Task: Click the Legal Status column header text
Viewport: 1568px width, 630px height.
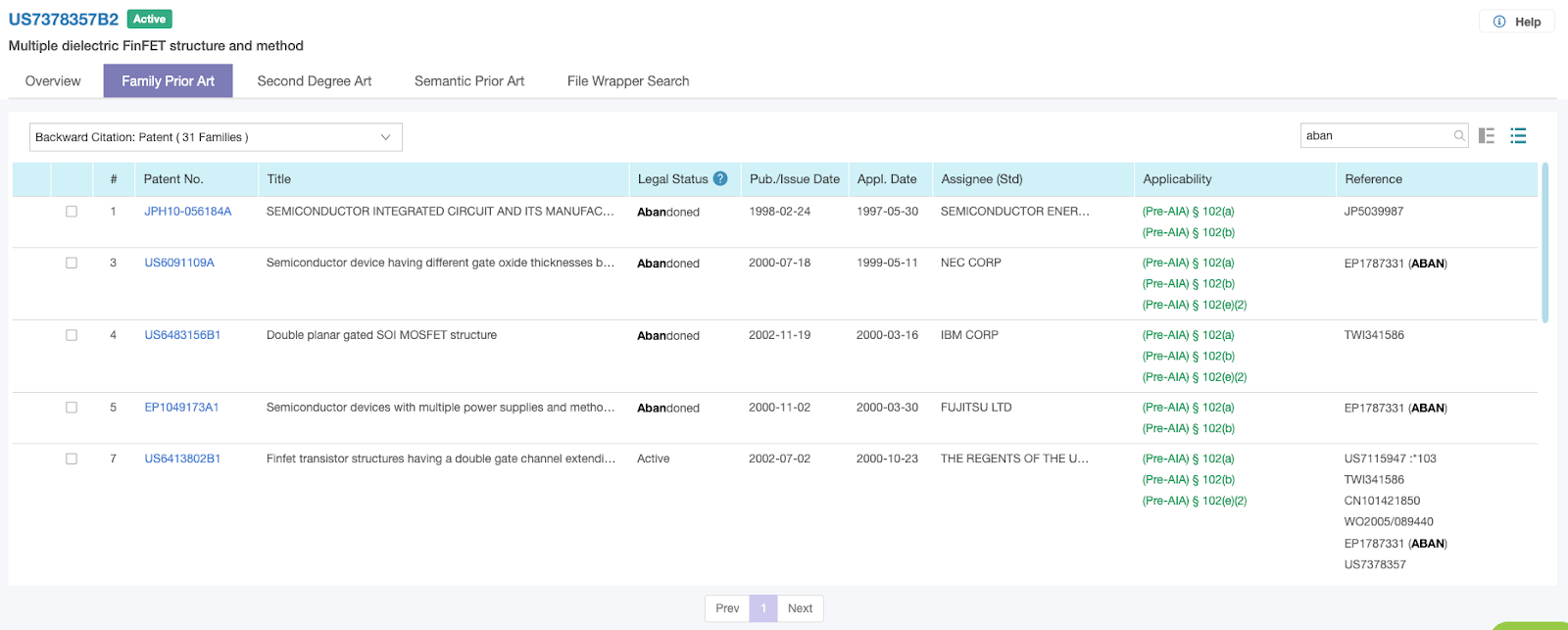Action: (x=672, y=179)
